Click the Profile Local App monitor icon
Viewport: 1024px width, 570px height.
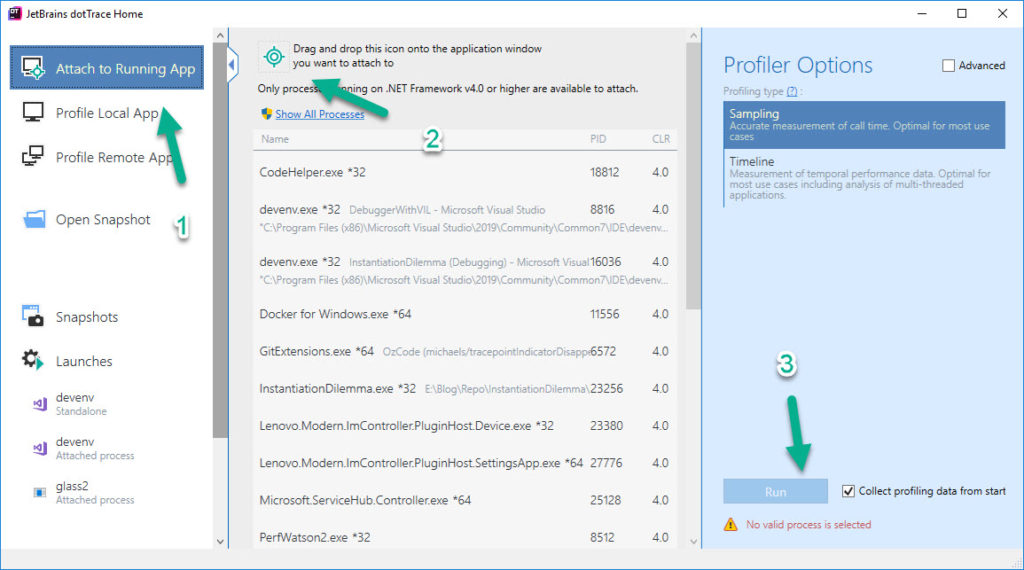coord(33,112)
